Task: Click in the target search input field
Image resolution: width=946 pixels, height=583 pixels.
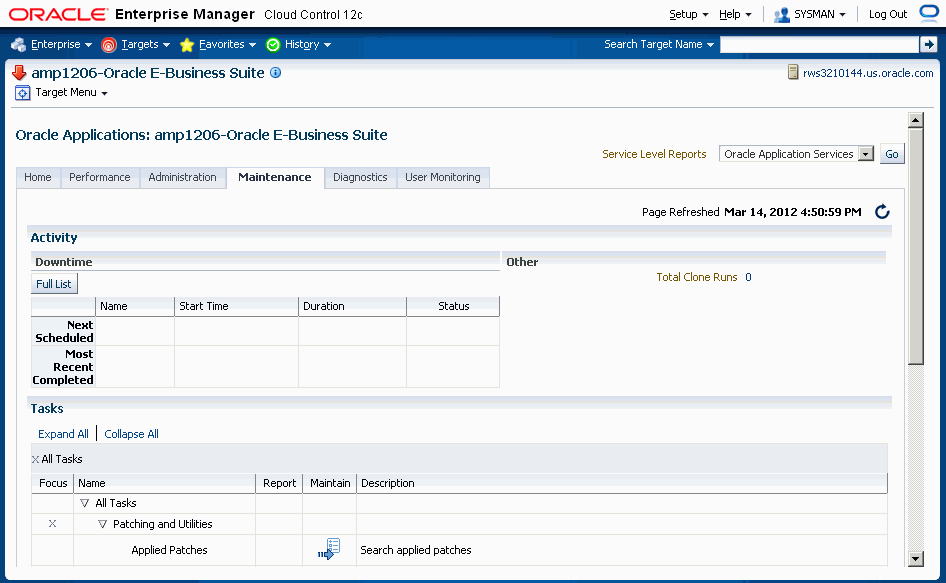Action: tap(819, 45)
